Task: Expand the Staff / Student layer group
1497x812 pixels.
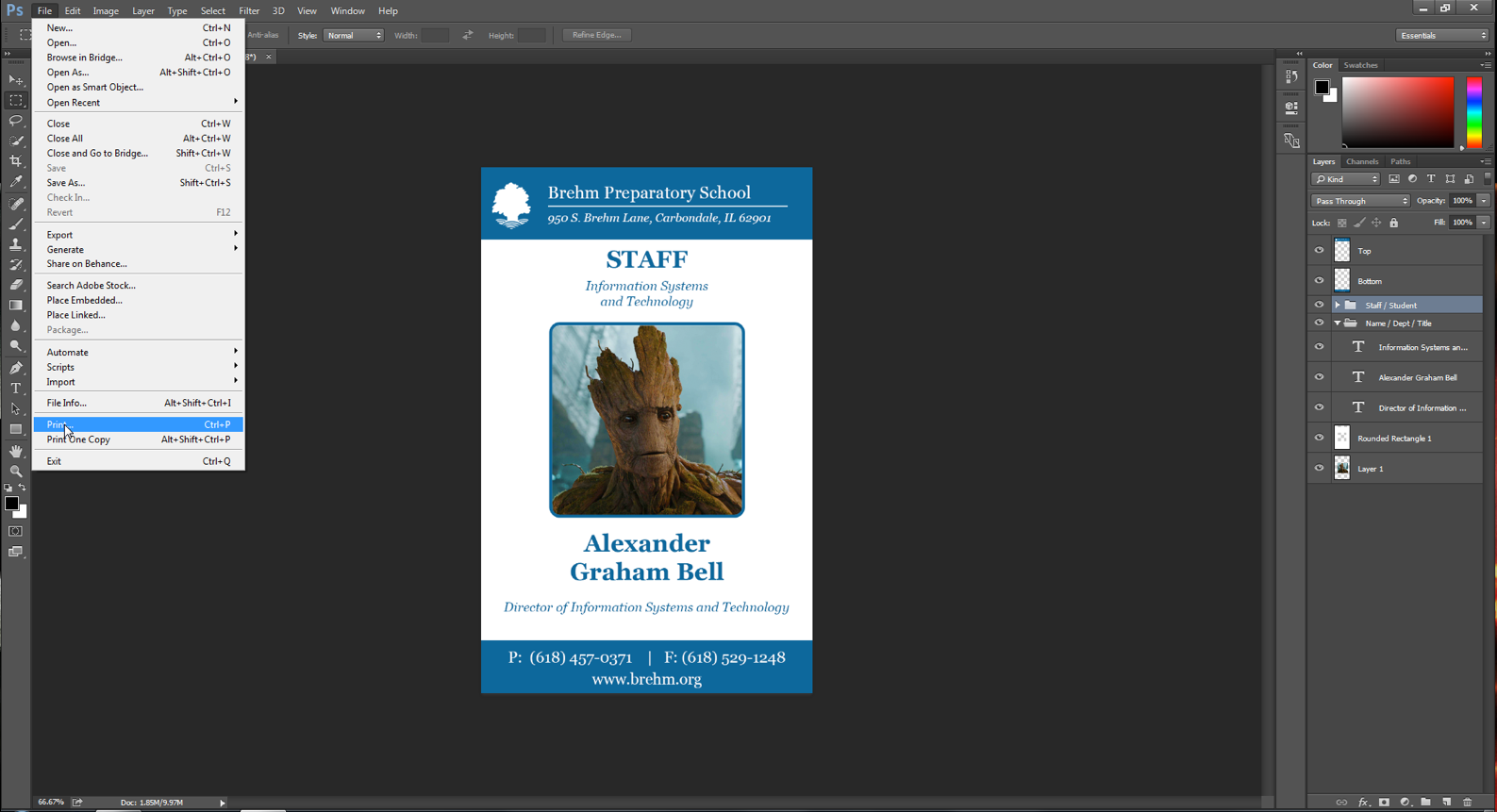Action: coord(1337,306)
